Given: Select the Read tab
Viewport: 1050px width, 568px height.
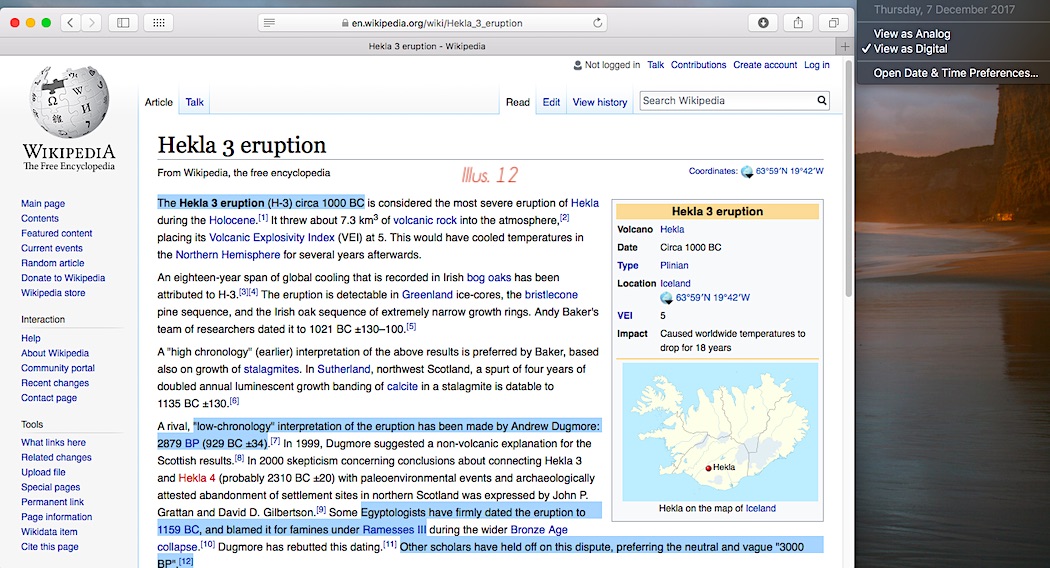Looking at the screenshot, I should click(518, 102).
